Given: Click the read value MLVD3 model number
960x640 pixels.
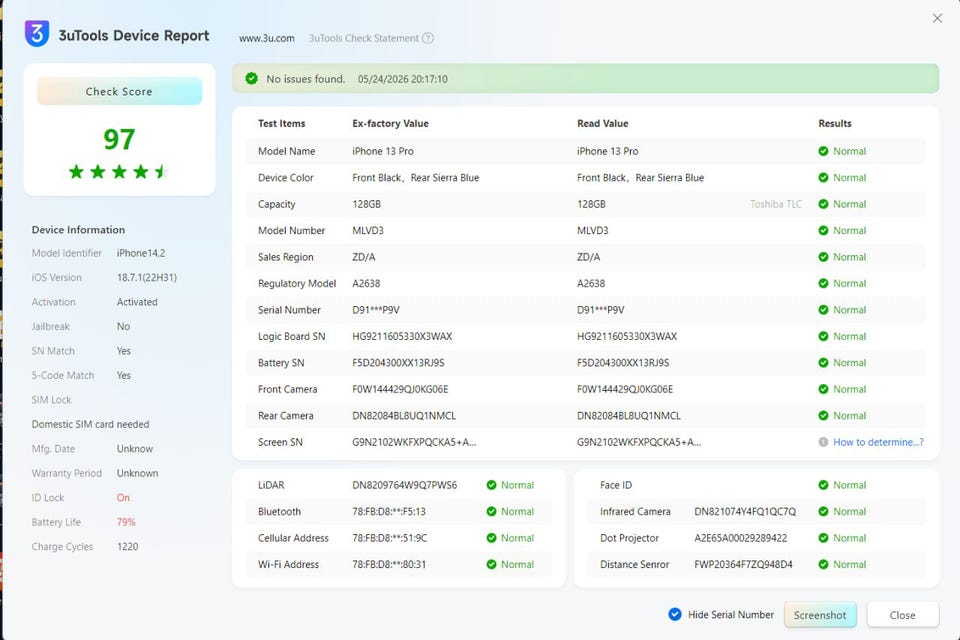Looking at the screenshot, I should [593, 231].
